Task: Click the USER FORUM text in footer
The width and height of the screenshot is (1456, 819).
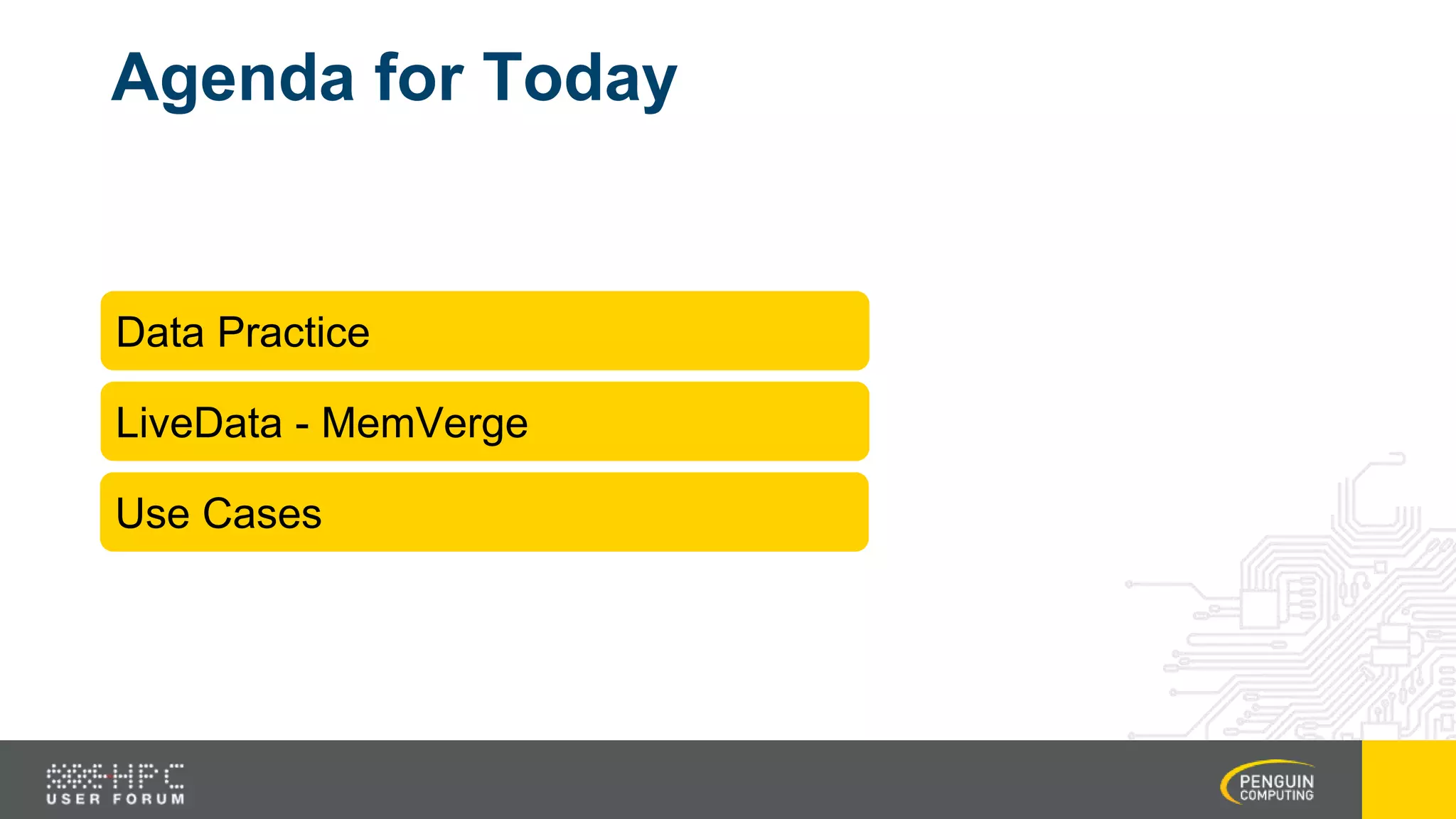Action: tap(115, 799)
